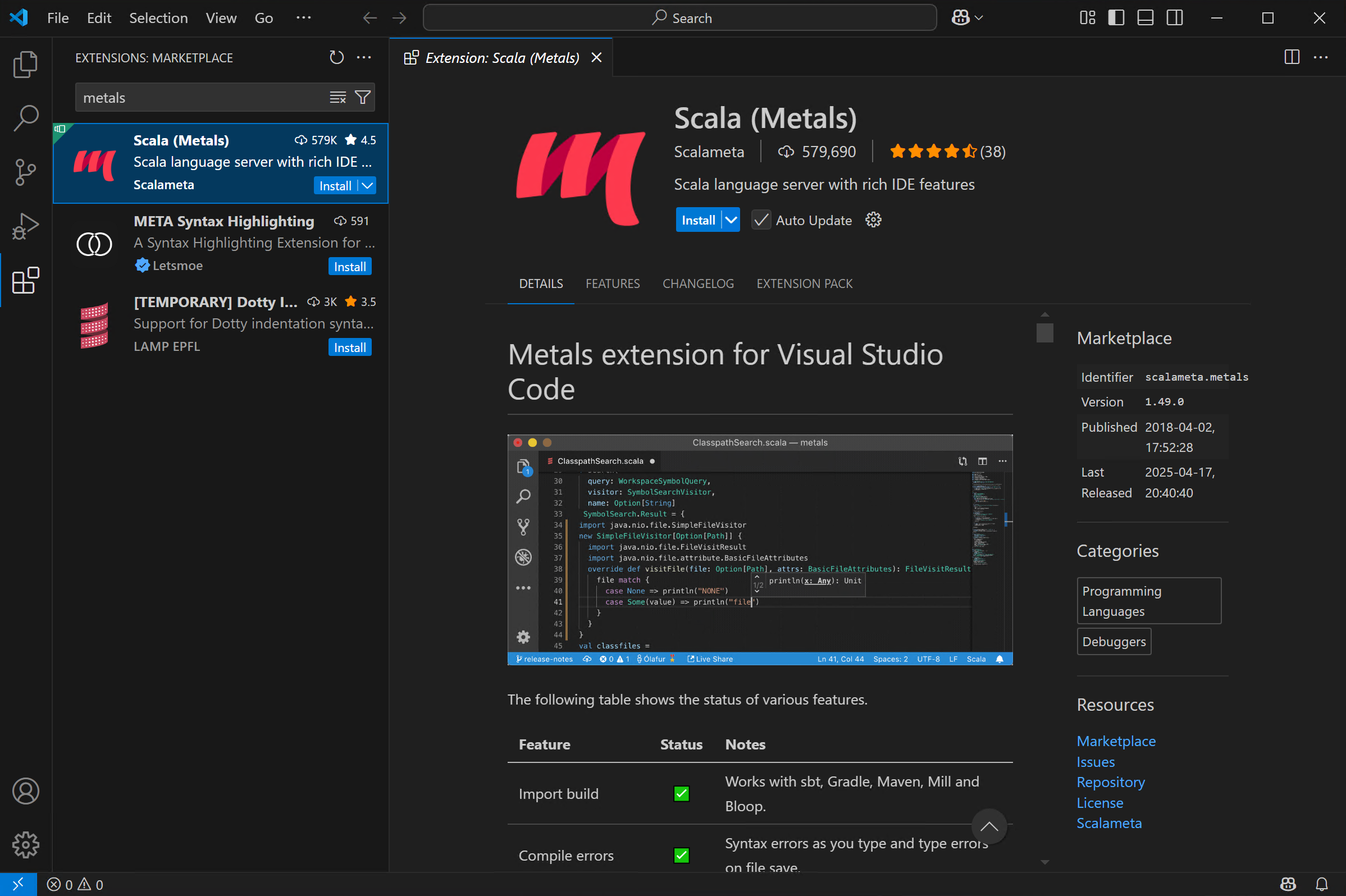Go forward in navigation history

399,19
